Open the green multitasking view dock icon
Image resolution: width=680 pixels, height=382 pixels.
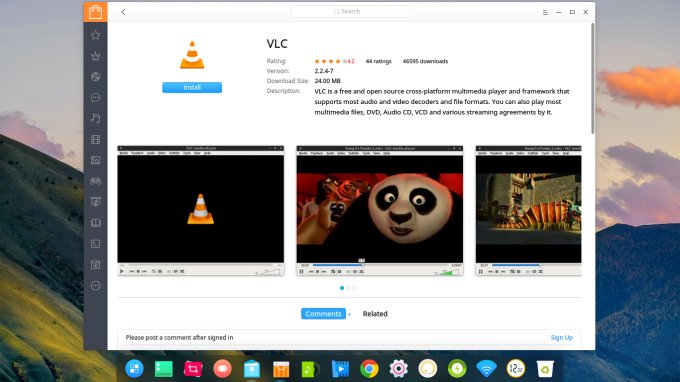point(163,369)
